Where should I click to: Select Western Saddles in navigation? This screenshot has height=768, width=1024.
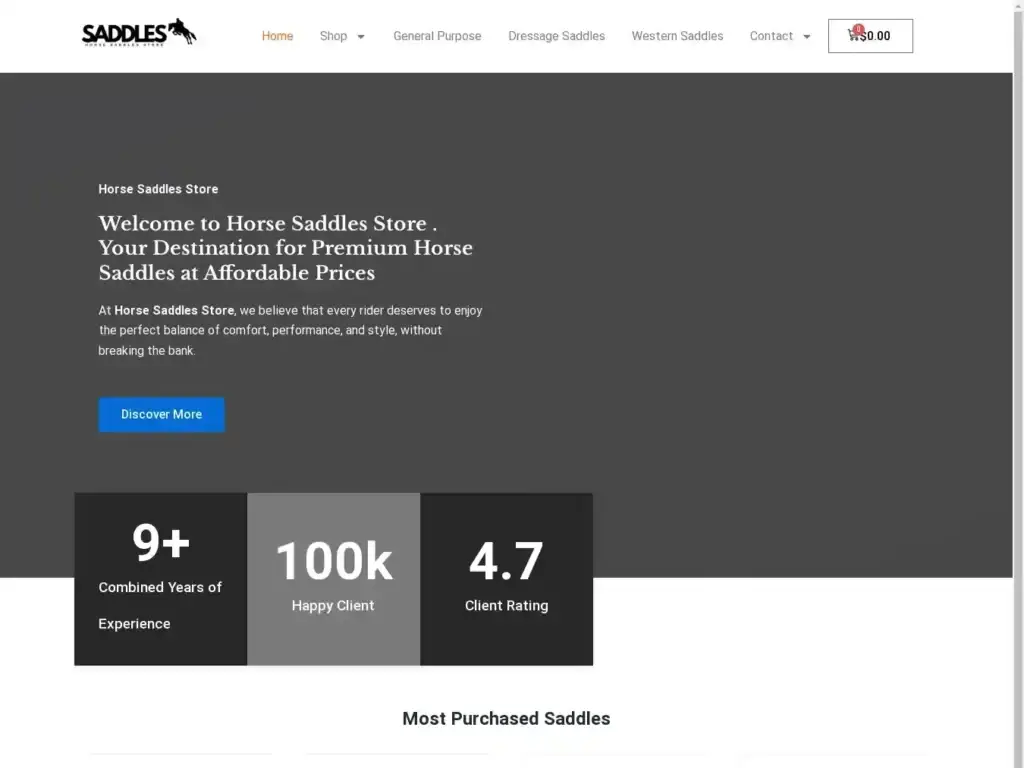[677, 36]
